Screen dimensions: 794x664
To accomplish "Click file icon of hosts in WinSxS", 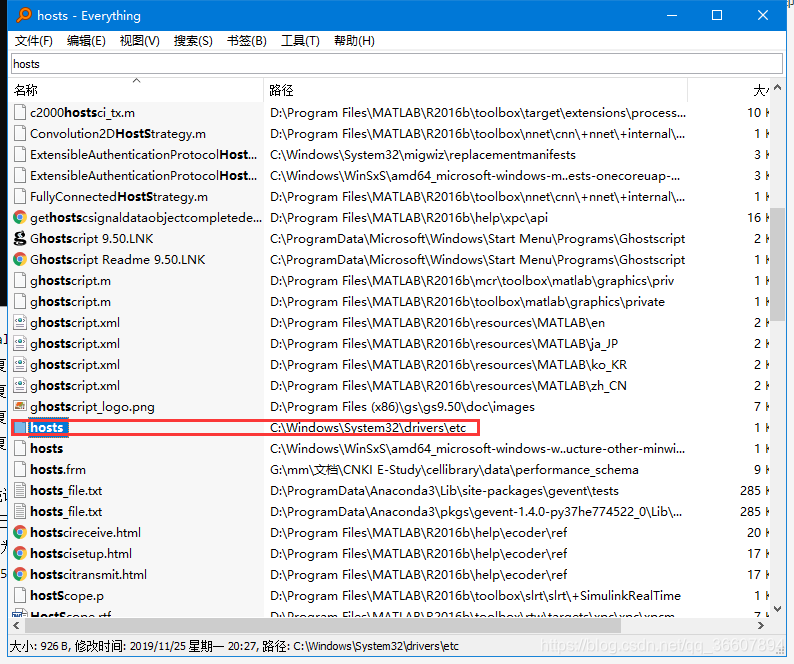I will [x=20, y=448].
